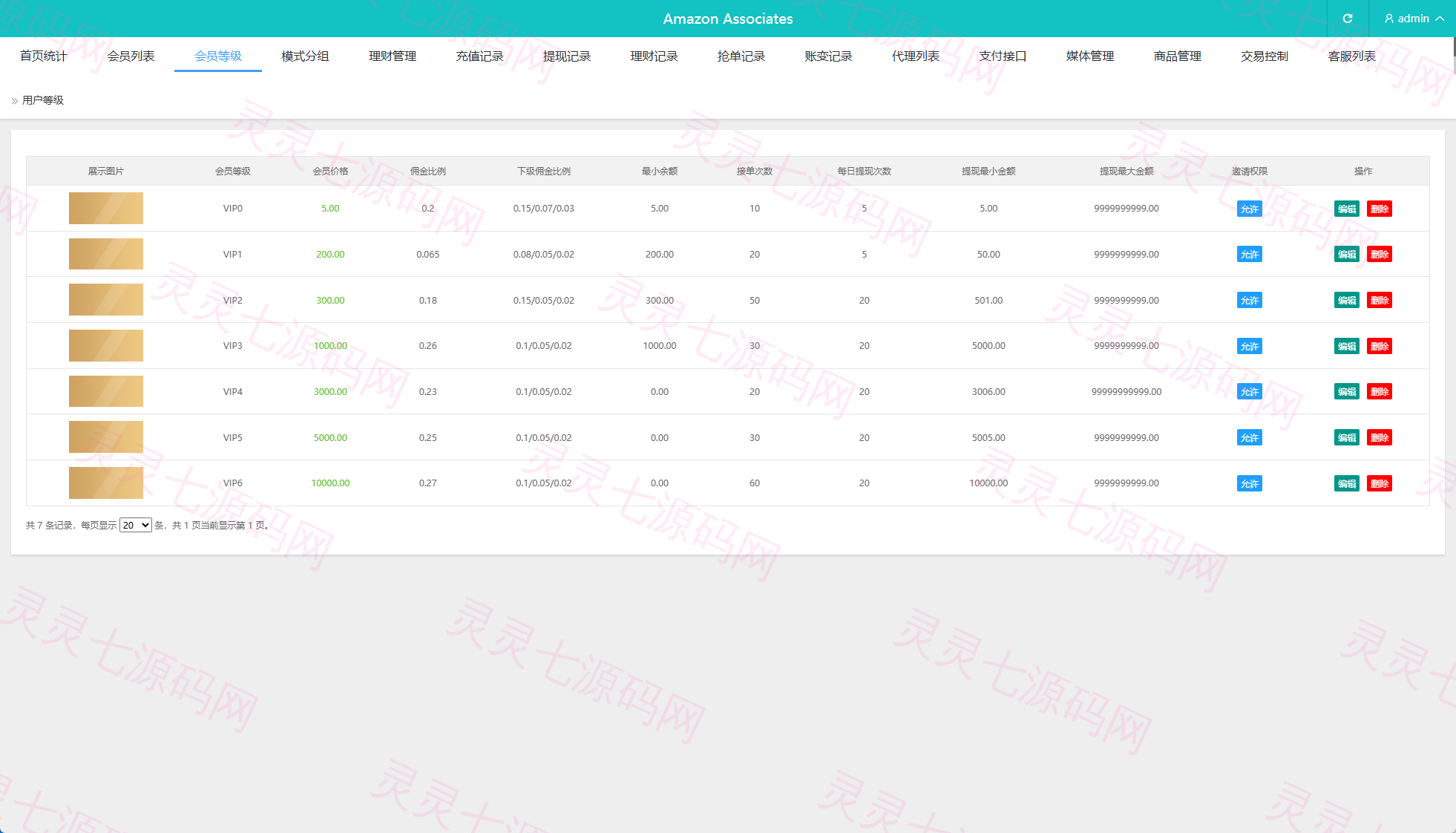This screenshot has height=833, width=1456.
Task: Delete the VIP6 level
Action: pyautogui.click(x=1380, y=483)
